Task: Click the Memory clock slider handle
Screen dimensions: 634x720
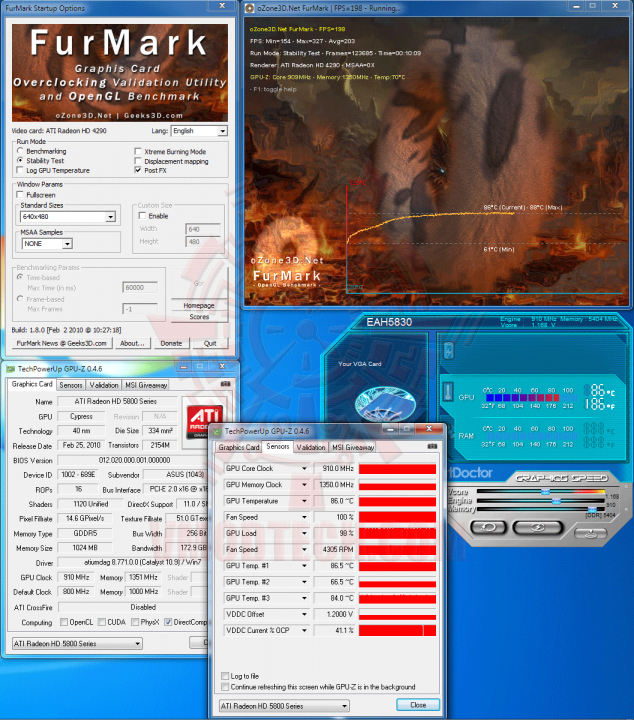Action: 592,510
